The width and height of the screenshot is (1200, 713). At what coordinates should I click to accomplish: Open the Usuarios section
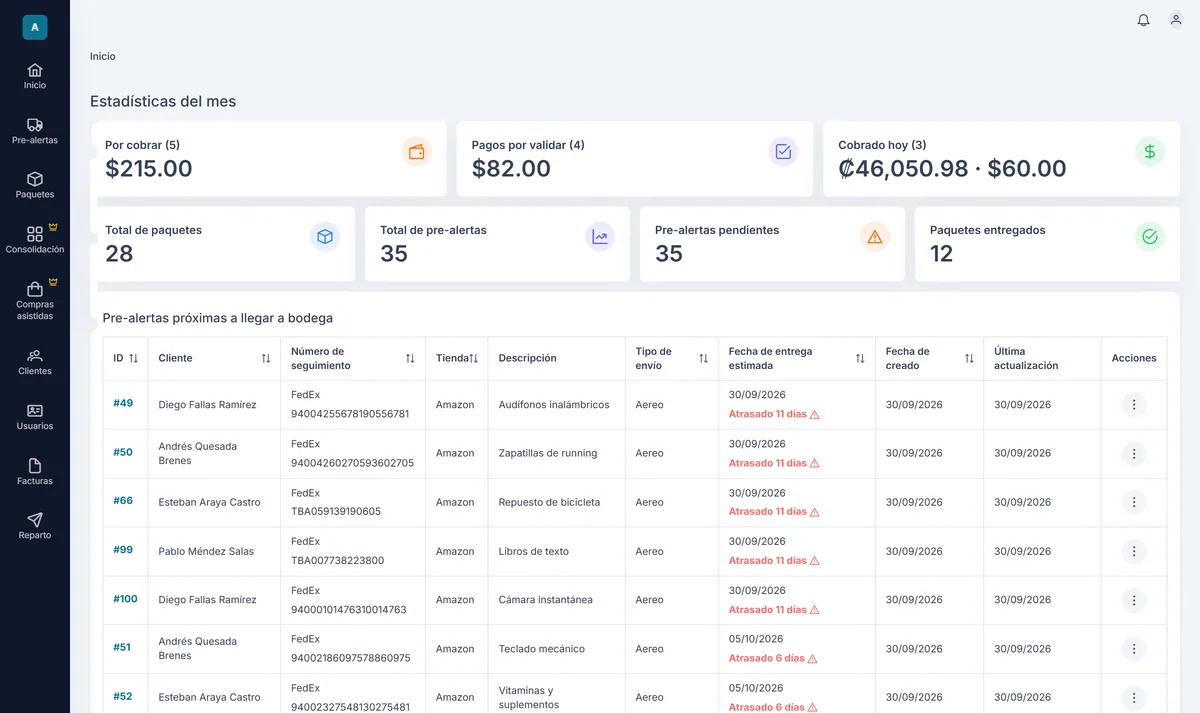coord(35,417)
